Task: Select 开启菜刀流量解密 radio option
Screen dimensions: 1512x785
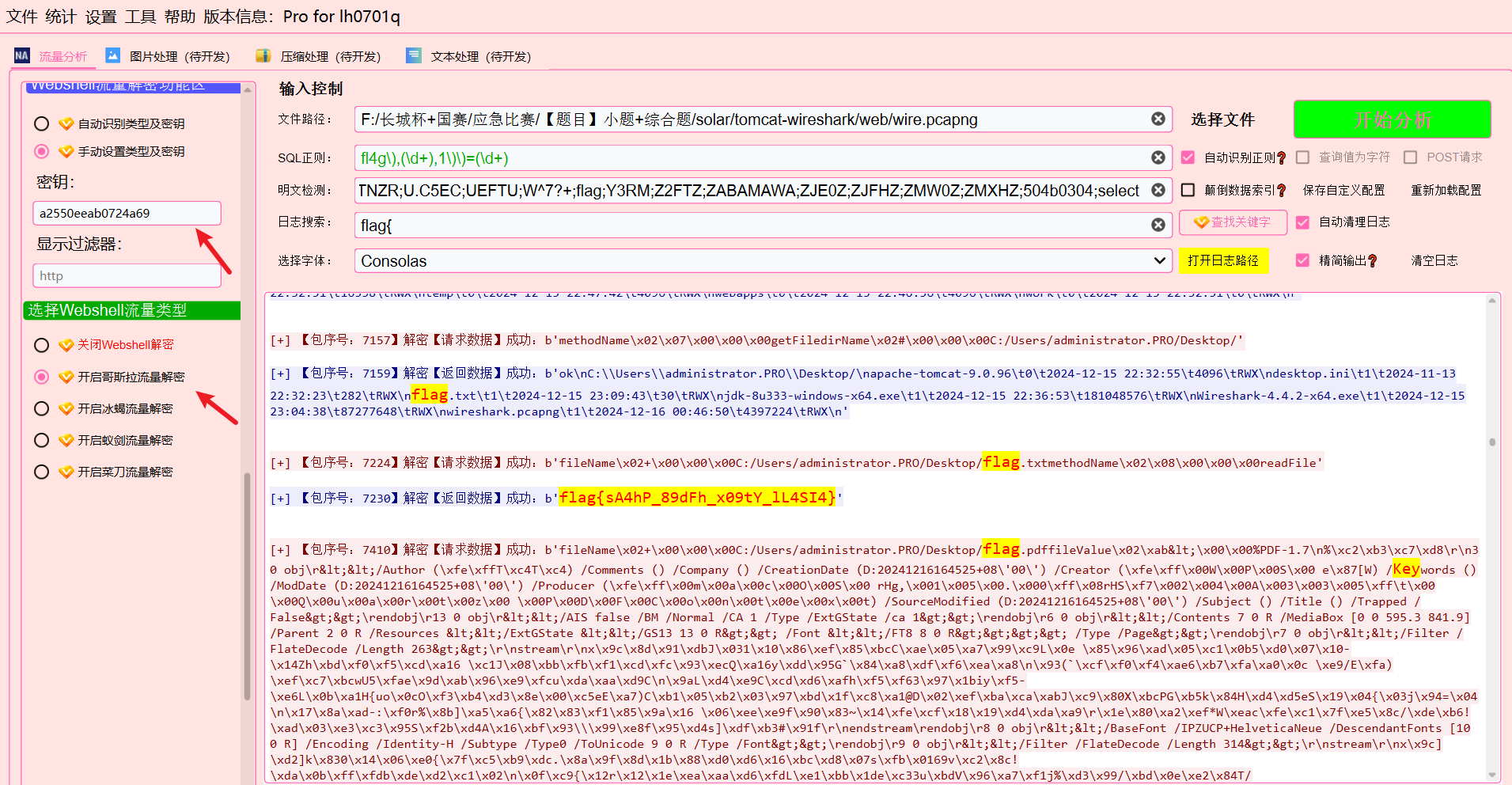Action: [42, 472]
